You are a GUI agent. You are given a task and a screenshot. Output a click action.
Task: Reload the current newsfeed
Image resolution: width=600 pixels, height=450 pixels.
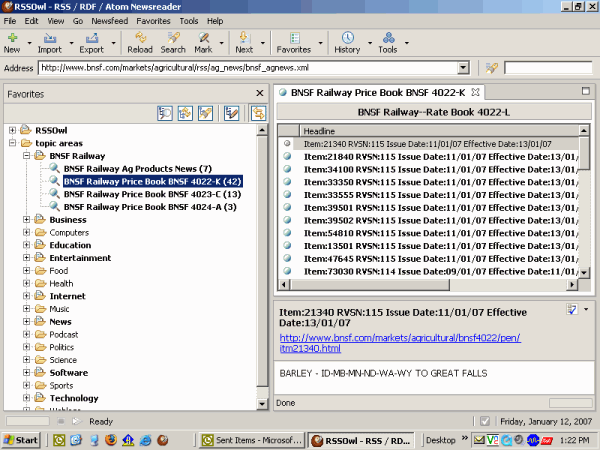pyautogui.click(x=140, y=38)
